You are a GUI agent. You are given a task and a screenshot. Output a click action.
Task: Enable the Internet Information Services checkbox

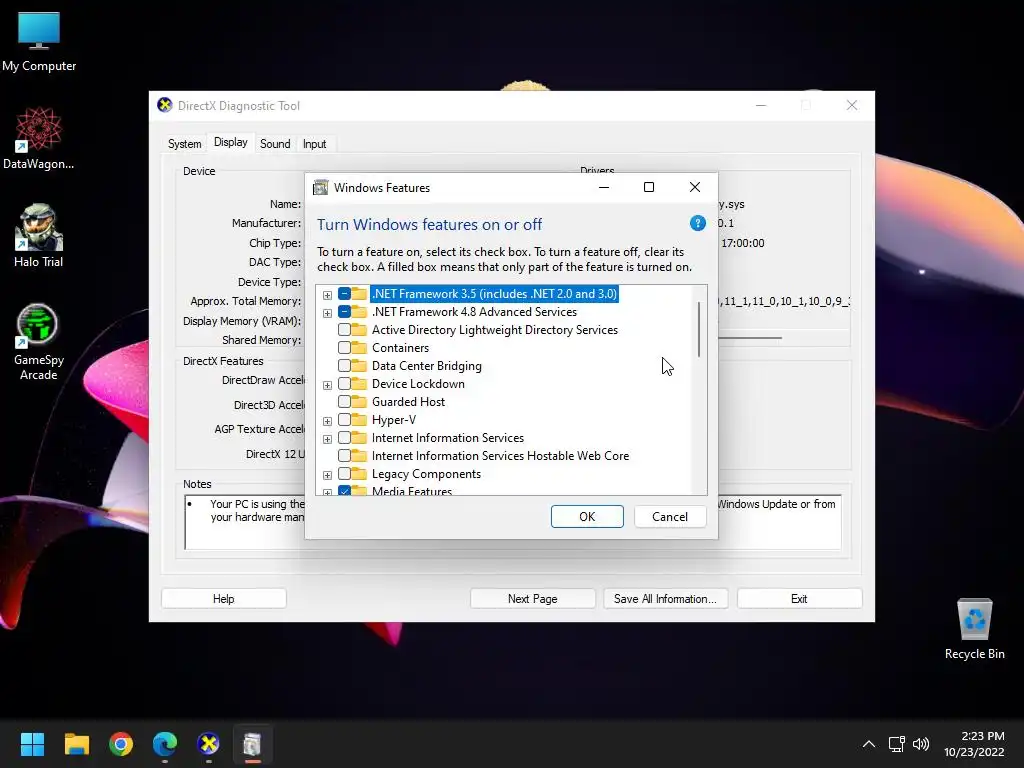pyautogui.click(x=344, y=438)
